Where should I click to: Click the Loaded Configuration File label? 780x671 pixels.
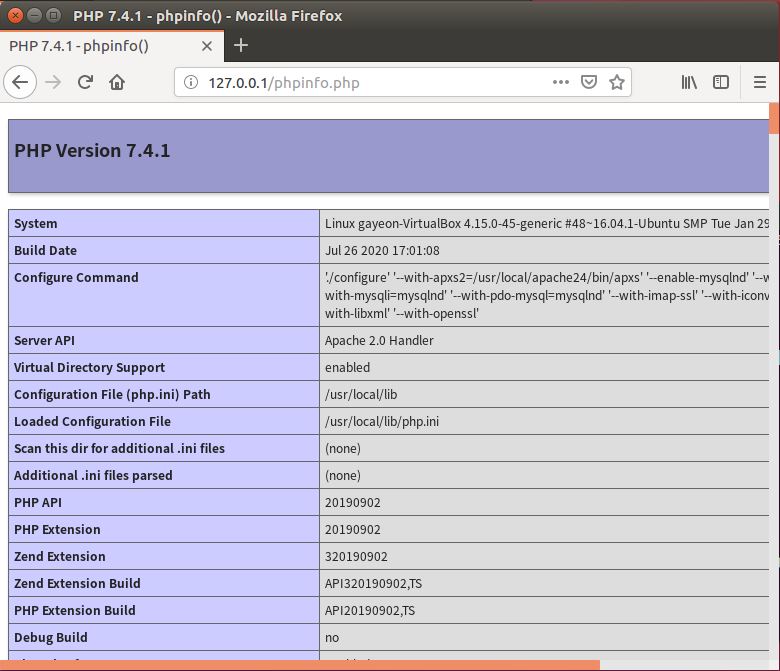tap(92, 422)
